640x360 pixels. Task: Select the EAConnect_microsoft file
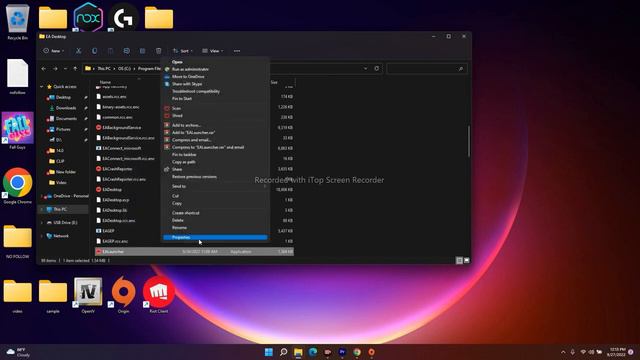(x=122, y=148)
